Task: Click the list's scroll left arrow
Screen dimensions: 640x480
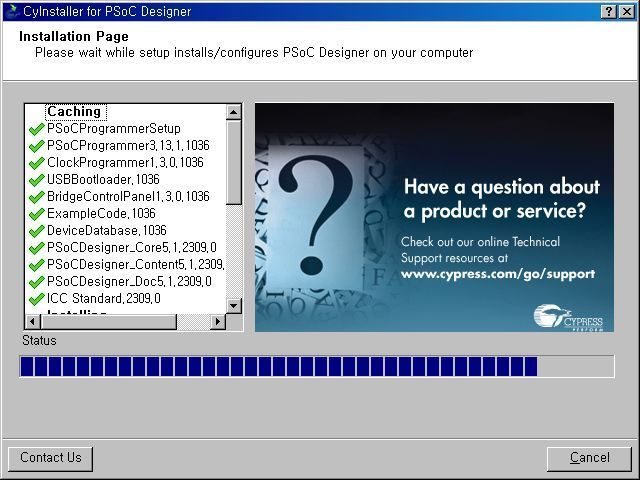Action: (33, 322)
